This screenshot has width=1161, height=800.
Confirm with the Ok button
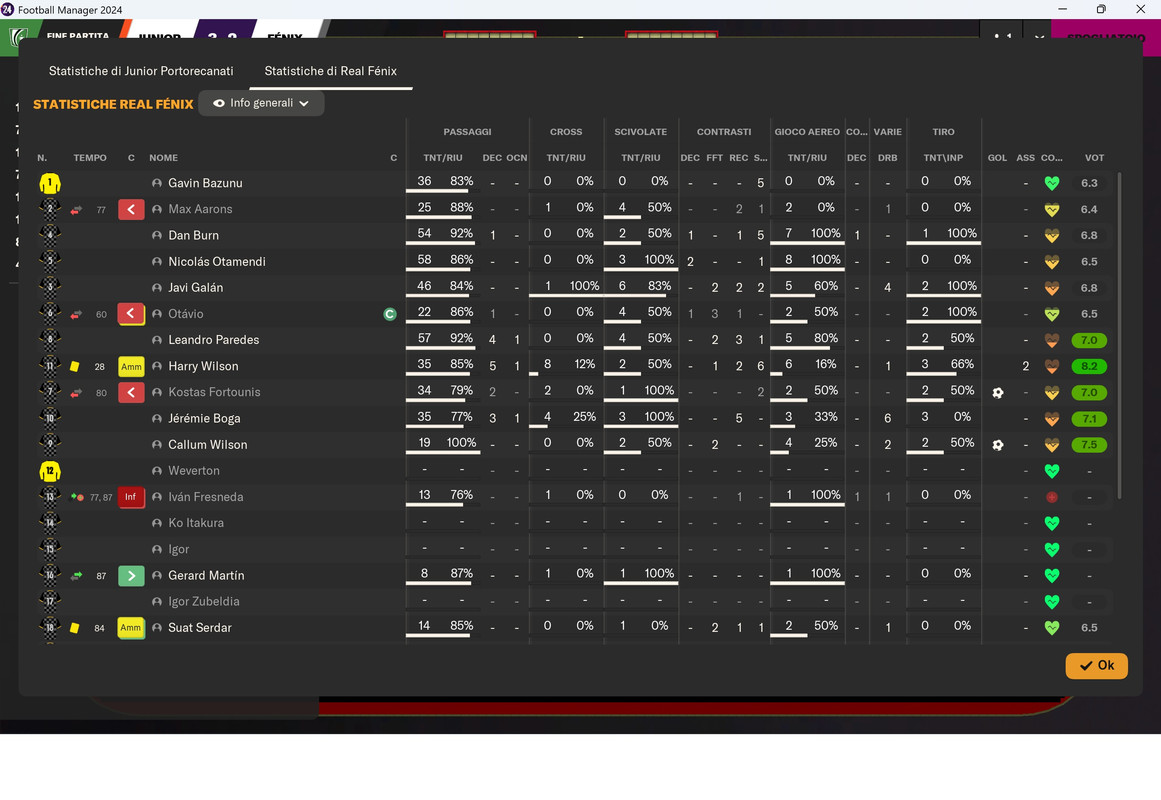pos(1097,665)
